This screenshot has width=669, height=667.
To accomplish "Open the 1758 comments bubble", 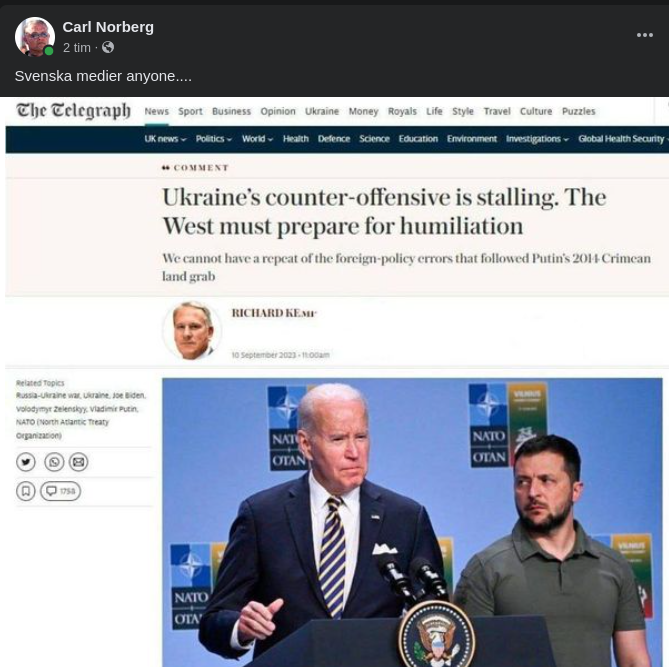I will [x=60, y=491].
